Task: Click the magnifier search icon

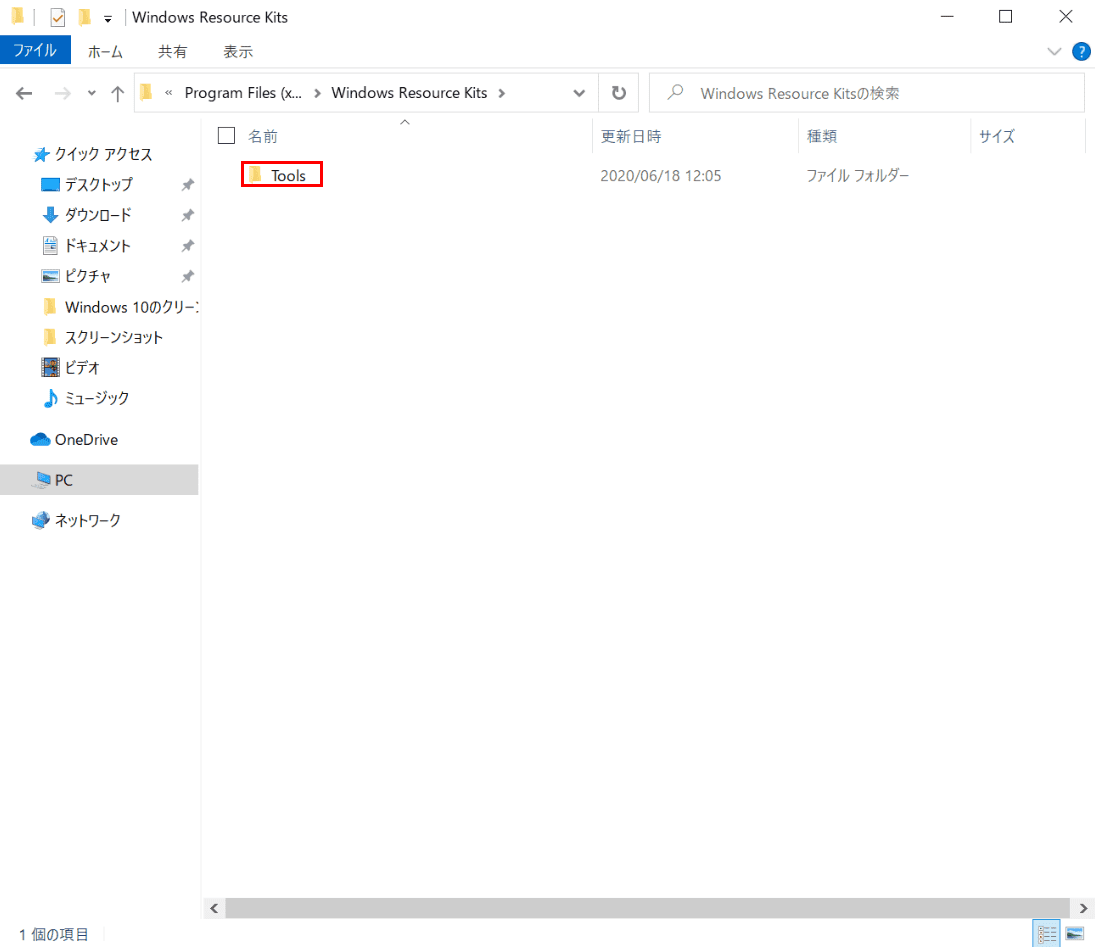Action: point(675,92)
